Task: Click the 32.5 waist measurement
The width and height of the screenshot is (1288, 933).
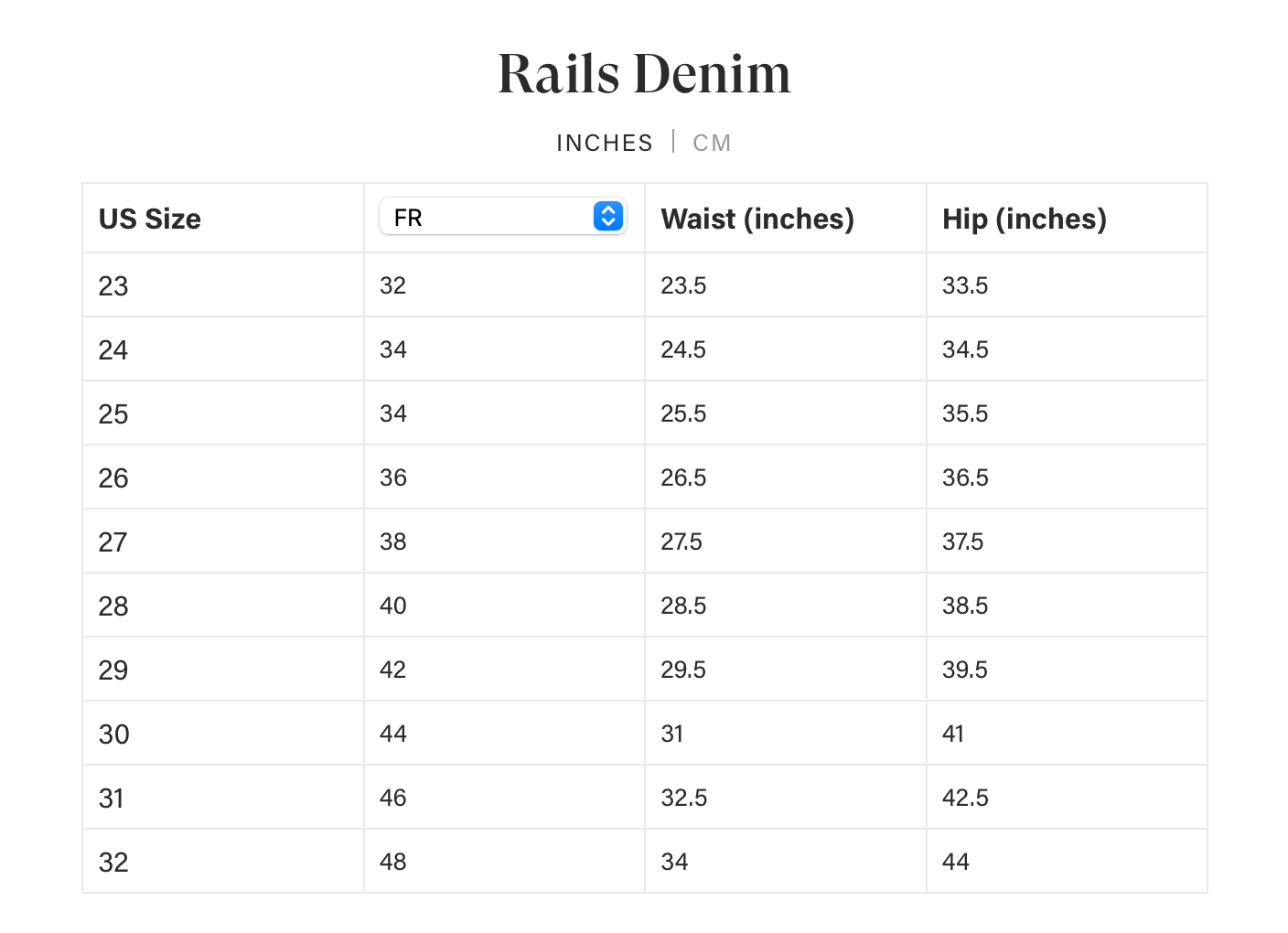Action: click(x=683, y=798)
